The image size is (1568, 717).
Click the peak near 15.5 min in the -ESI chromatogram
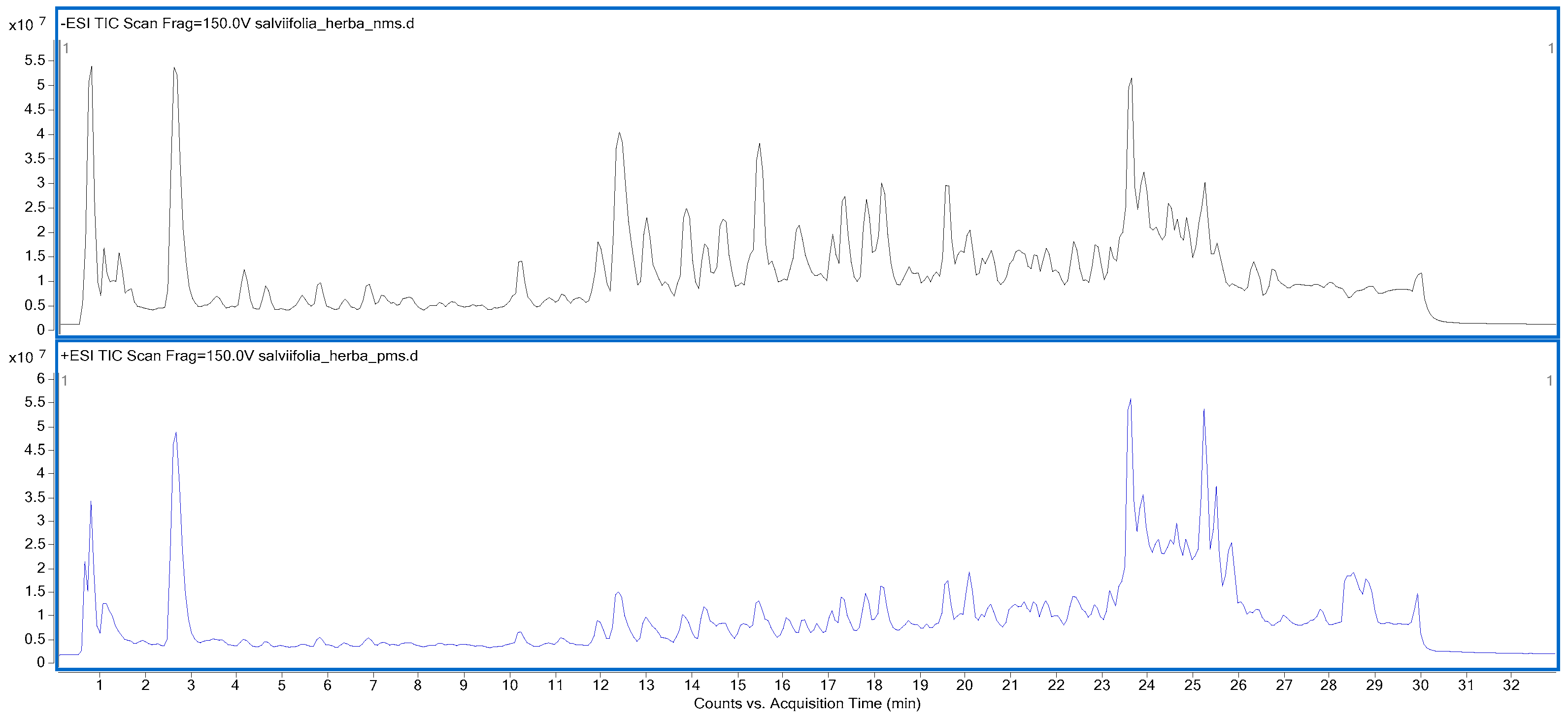pos(760,144)
